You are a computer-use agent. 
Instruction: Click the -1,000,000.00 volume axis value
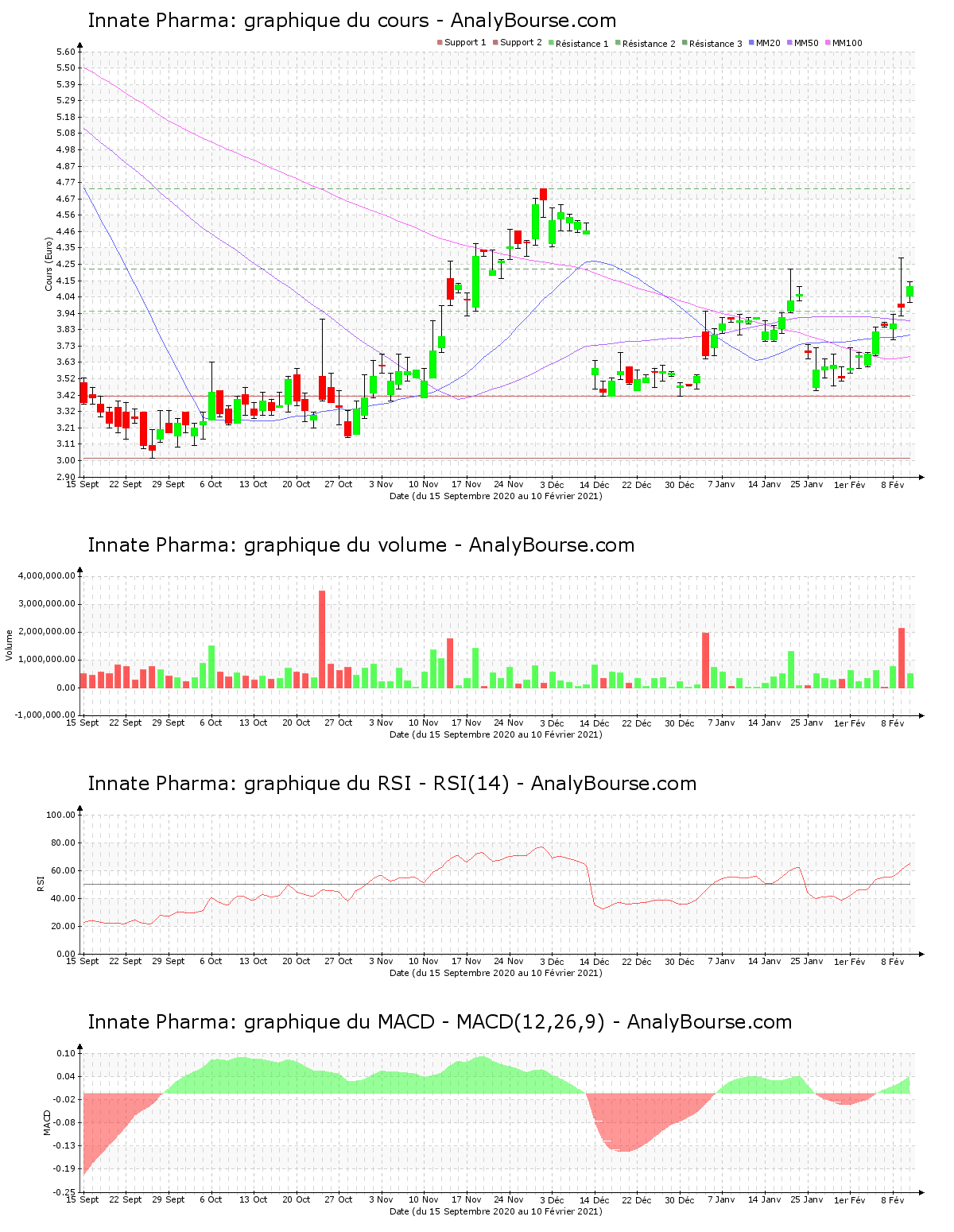pos(45,715)
